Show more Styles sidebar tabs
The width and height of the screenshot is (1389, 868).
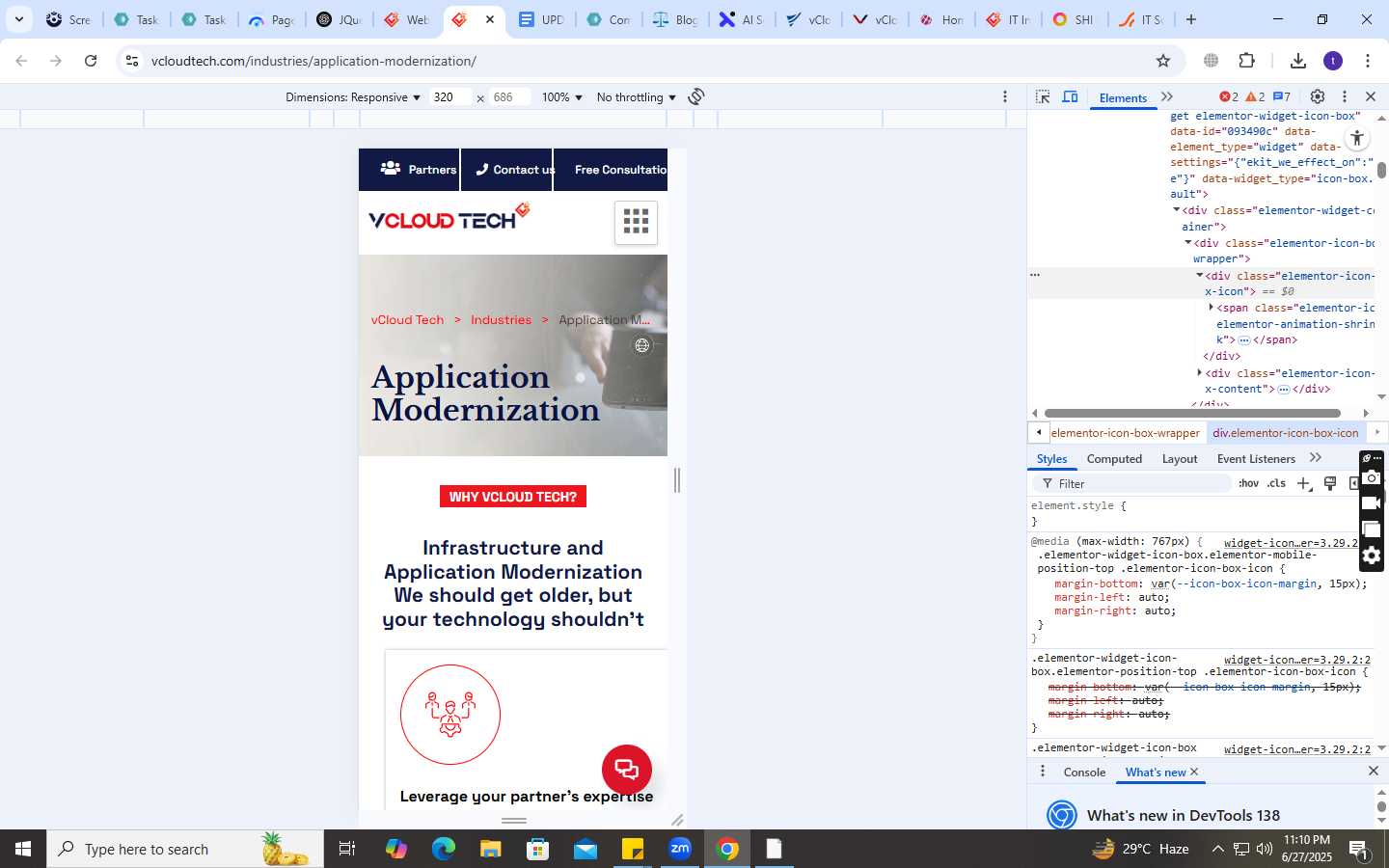coord(1316,458)
